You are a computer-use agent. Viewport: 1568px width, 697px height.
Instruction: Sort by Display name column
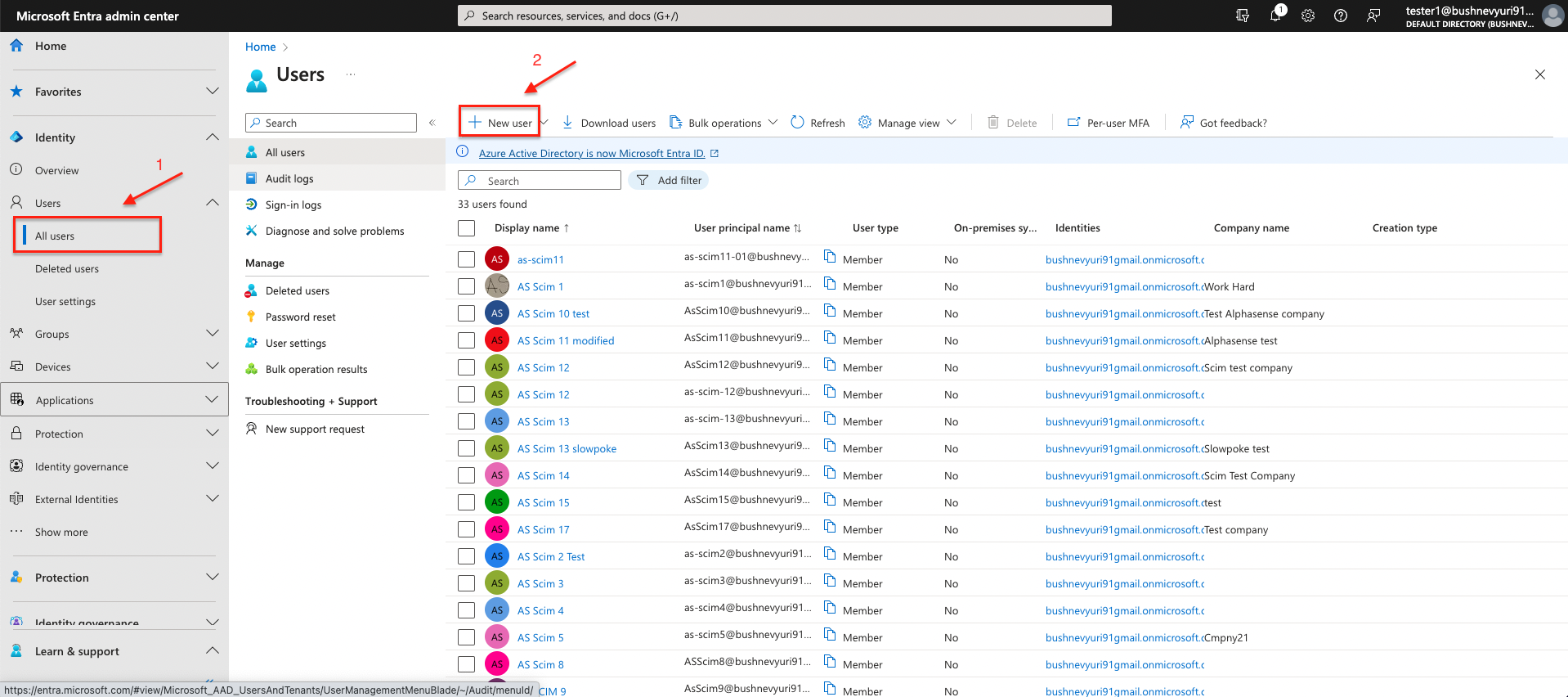tap(532, 228)
